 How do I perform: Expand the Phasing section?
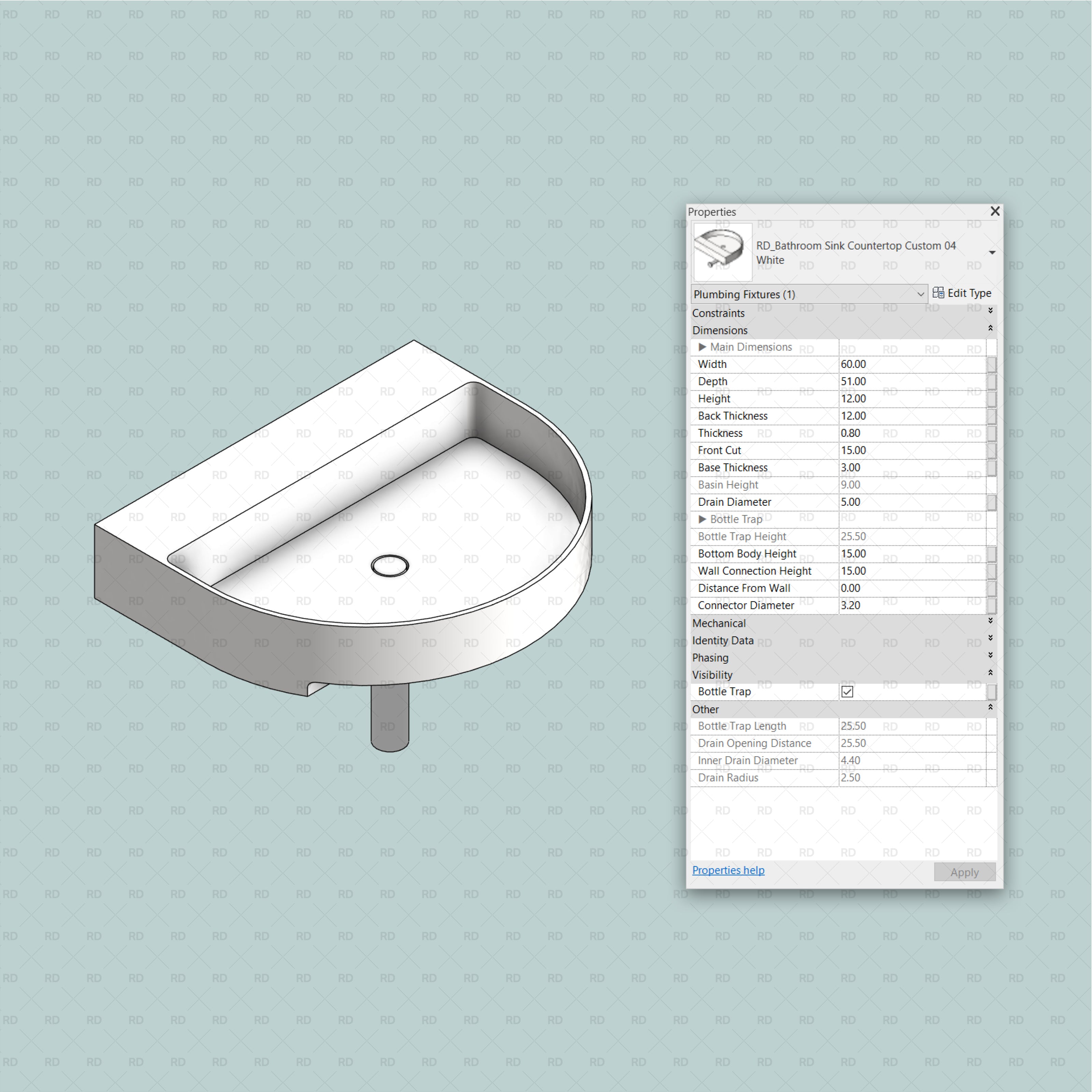click(x=990, y=656)
